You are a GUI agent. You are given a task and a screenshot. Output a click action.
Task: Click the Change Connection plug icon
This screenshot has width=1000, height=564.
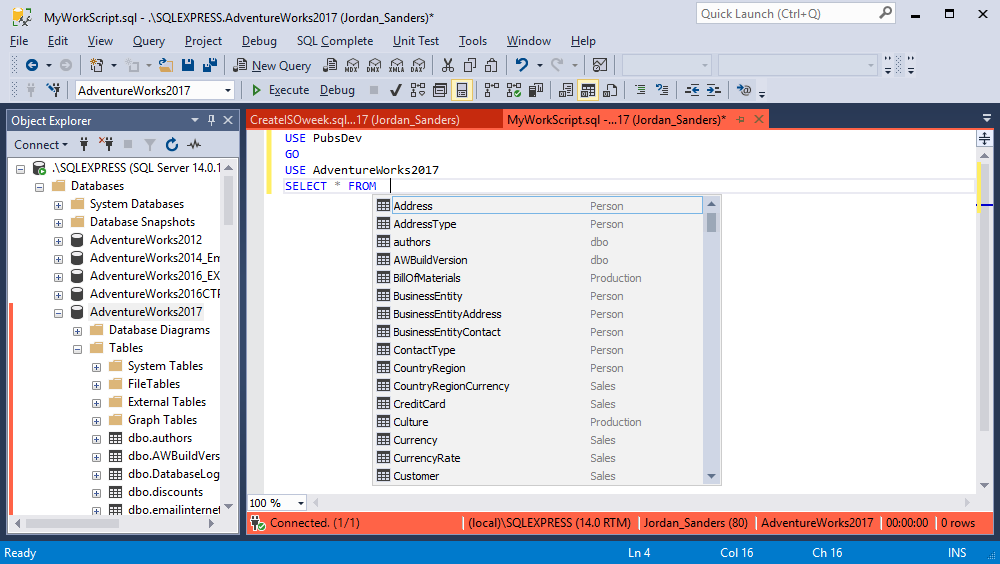(x=54, y=90)
